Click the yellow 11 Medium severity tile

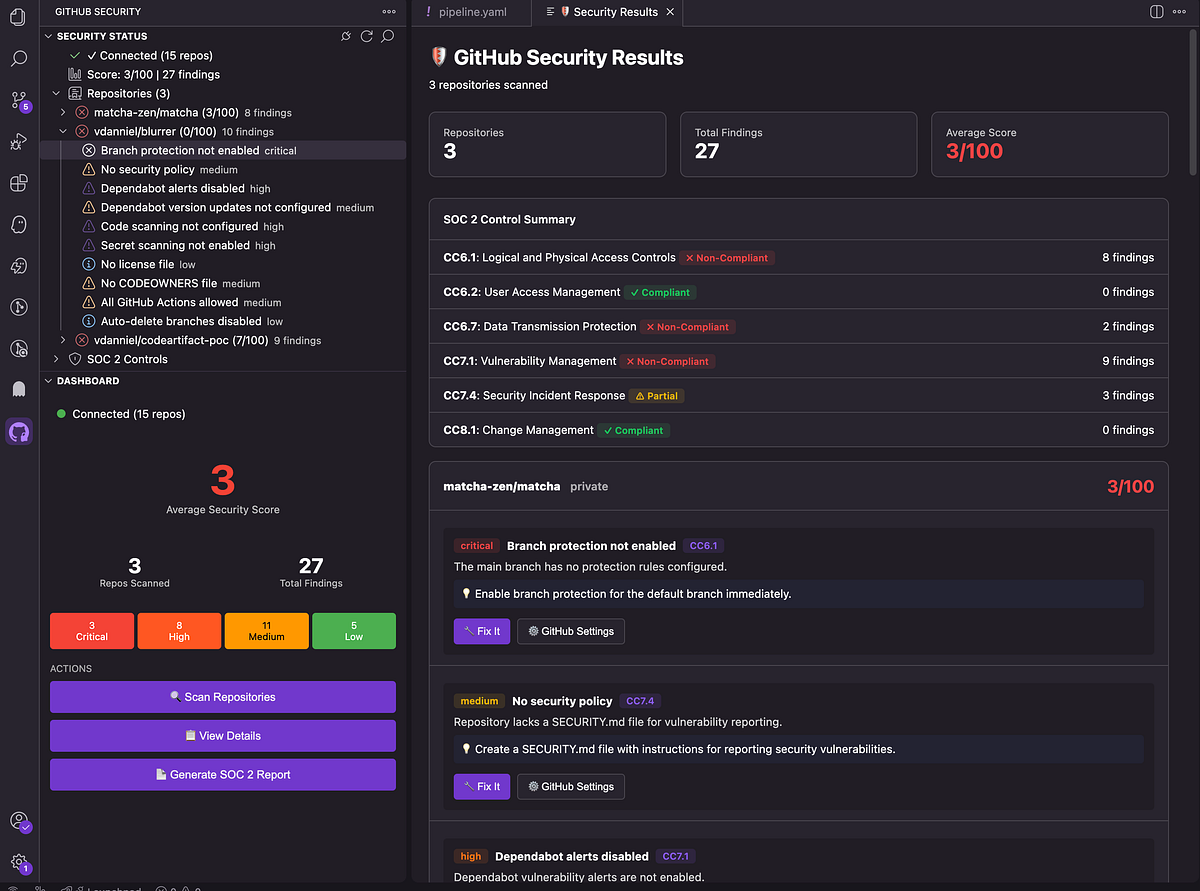[267, 631]
